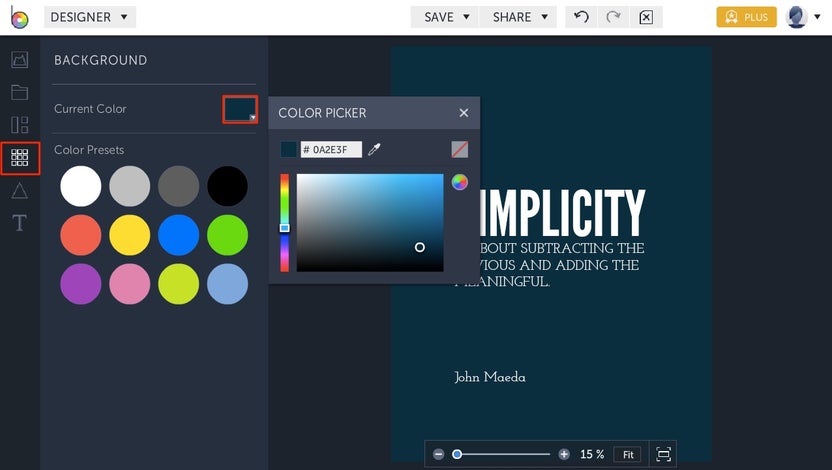The image size is (832, 470).
Task: Toggle the color wheel palette icon
Action: pos(460,182)
